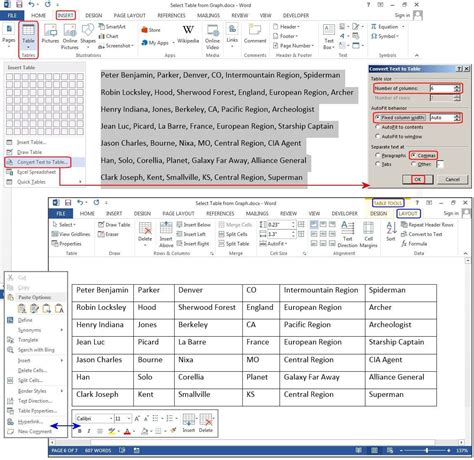Choose separate text at Paragraphs
This screenshot has width=474, height=460.
click(377, 155)
